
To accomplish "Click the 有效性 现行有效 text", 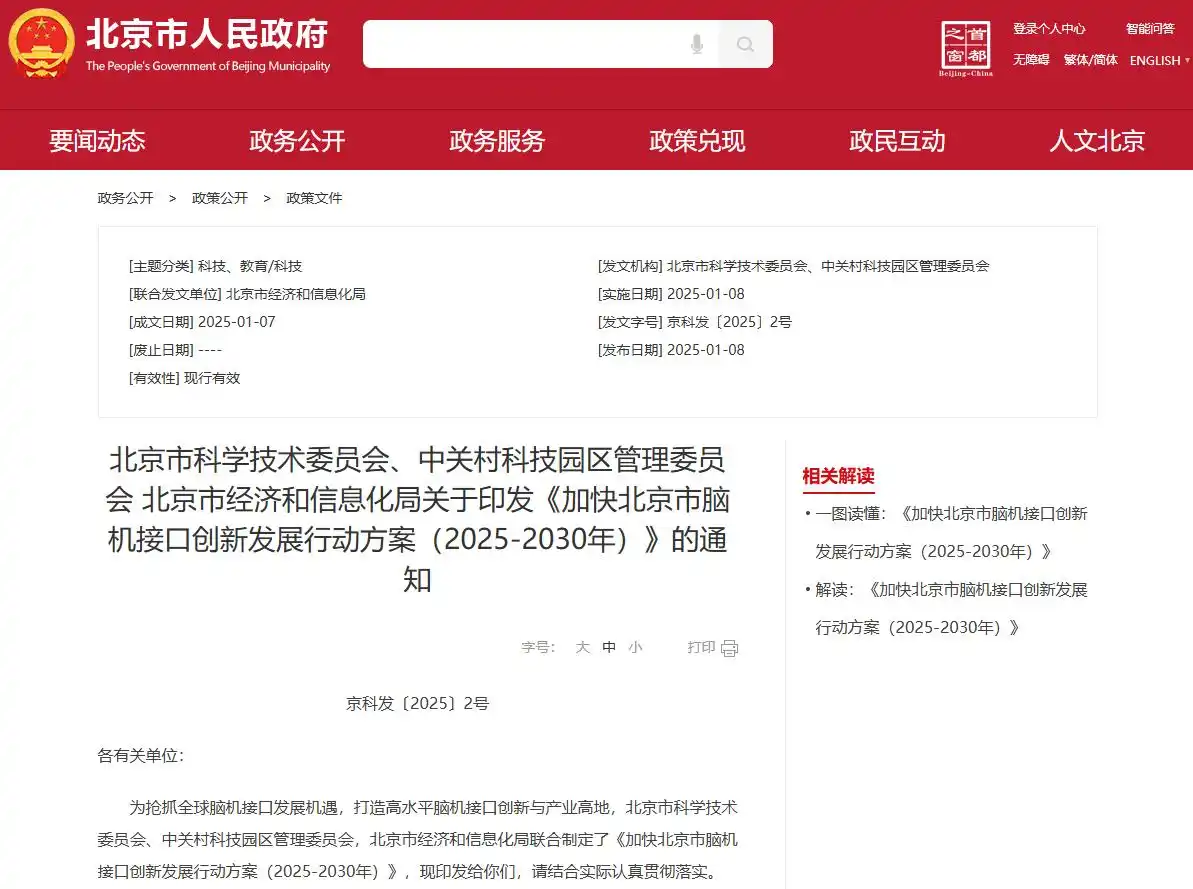I will (x=184, y=378).
